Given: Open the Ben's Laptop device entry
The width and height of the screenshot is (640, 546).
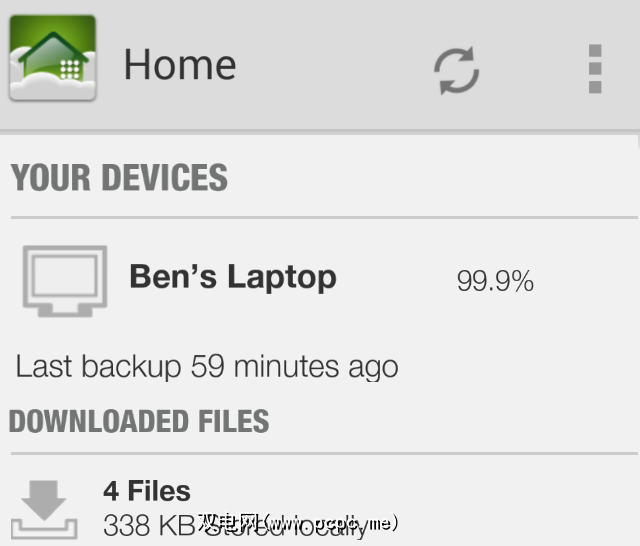Looking at the screenshot, I should pyautogui.click(x=233, y=277).
